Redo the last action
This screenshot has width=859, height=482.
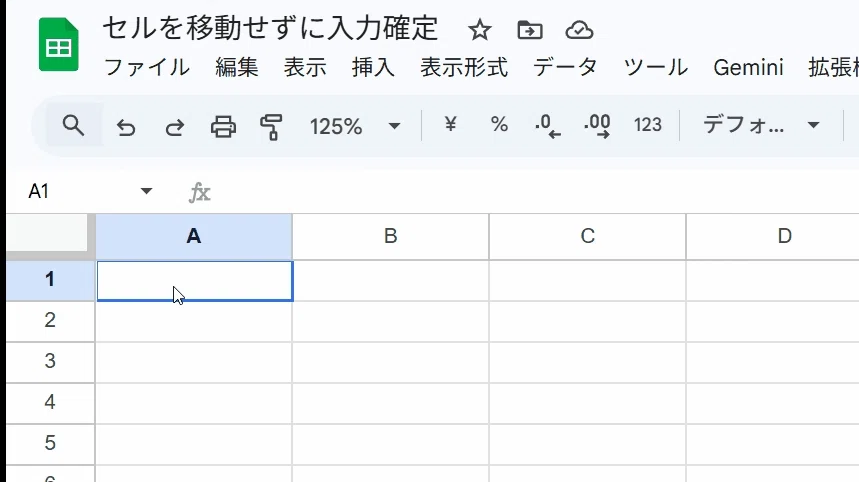click(175, 128)
